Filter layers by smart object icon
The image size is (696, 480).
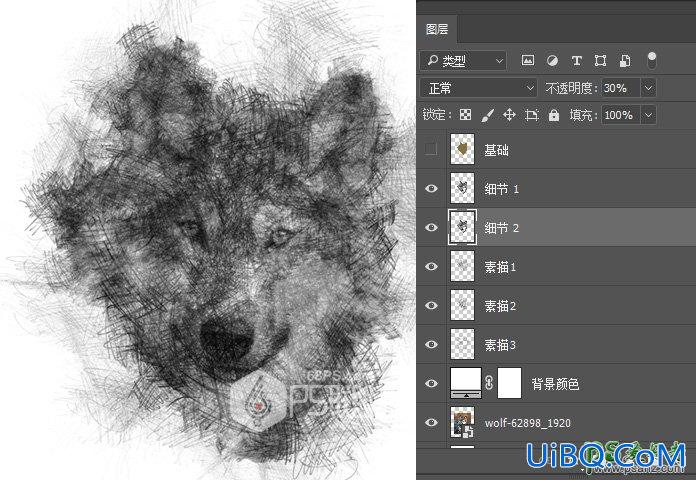click(x=625, y=60)
